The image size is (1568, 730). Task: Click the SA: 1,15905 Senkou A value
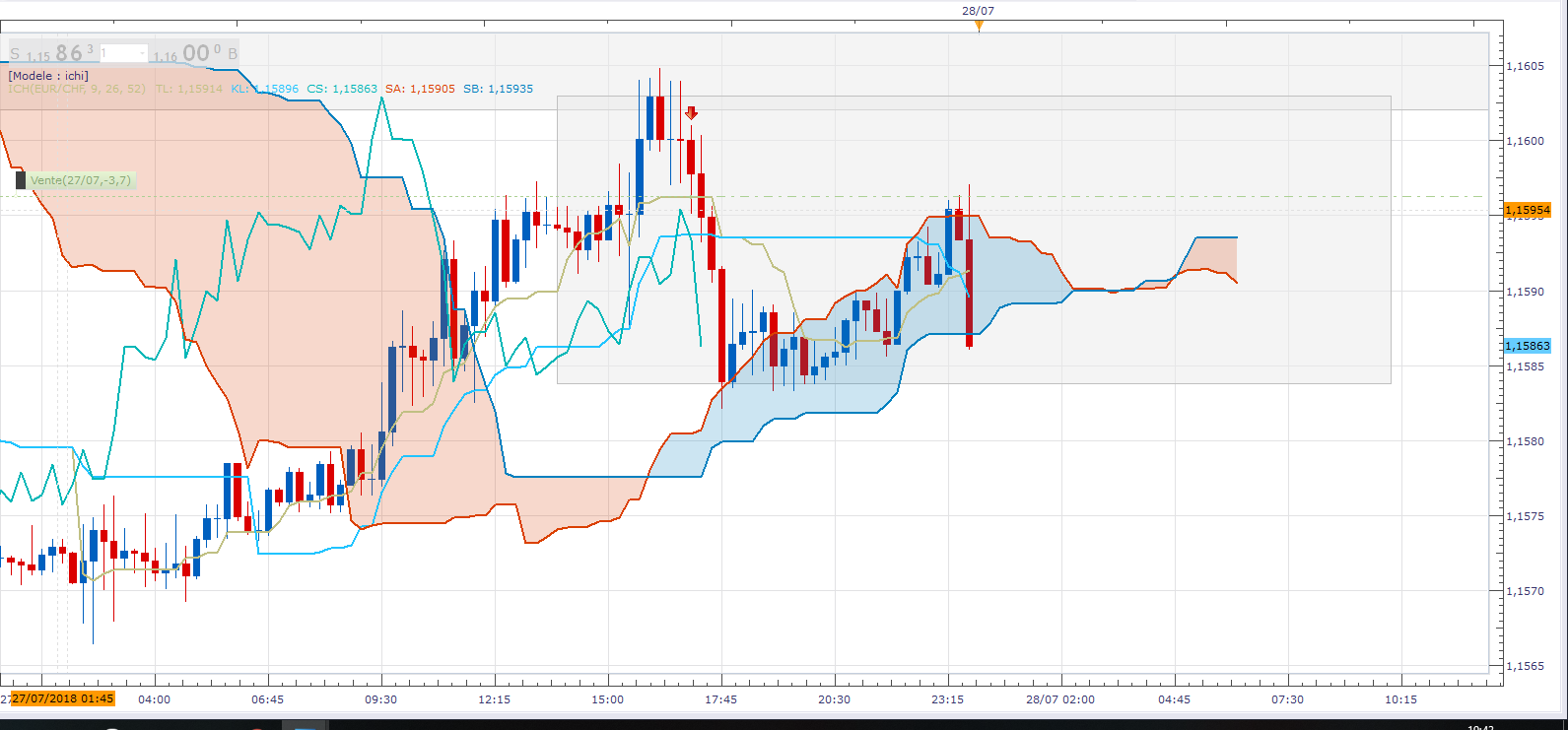pyautogui.click(x=420, y=89)
